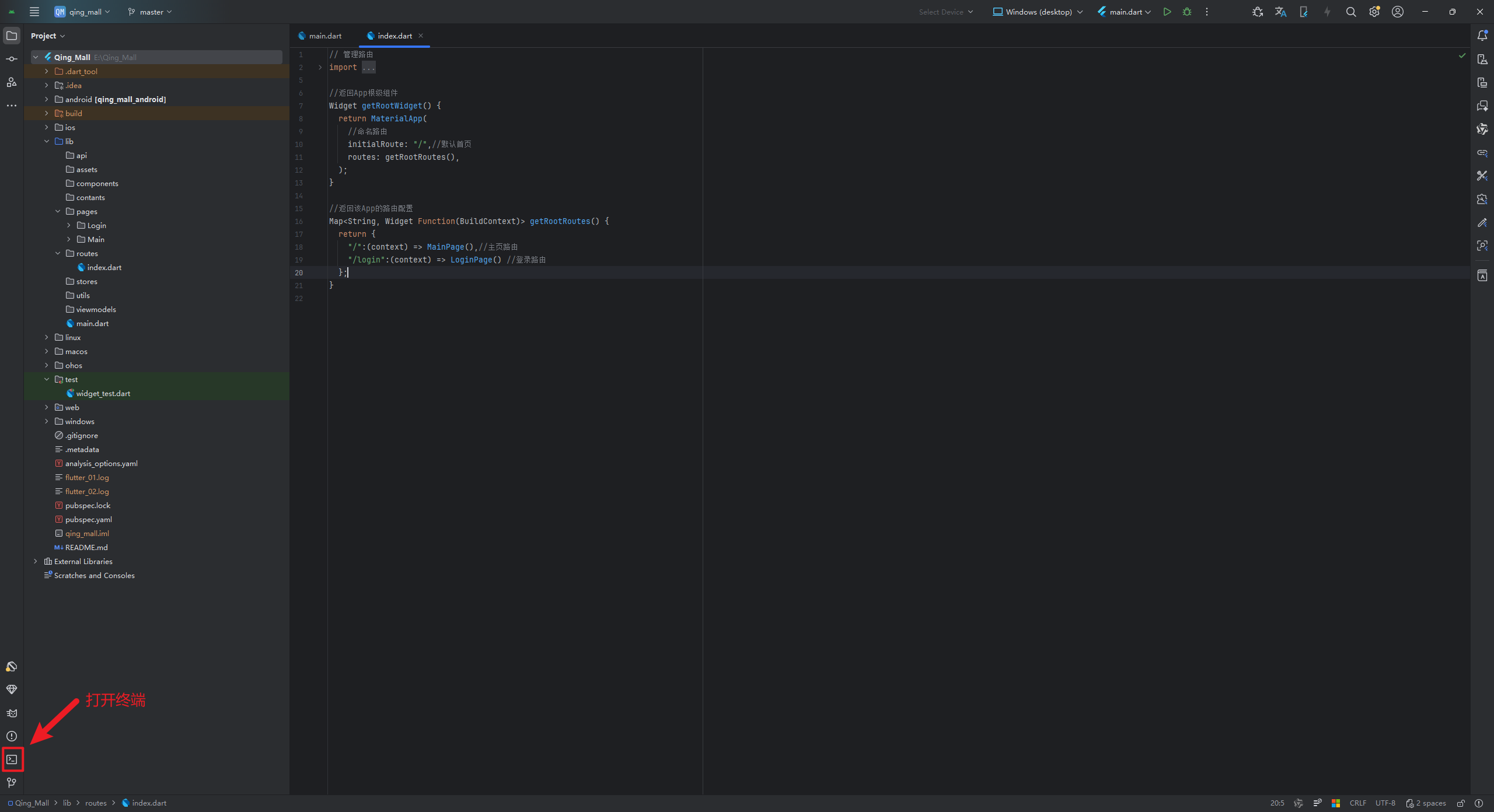Click the green Run button
The width and height of the screenshot is (1494, 812).
click(x=1167, y=12)
